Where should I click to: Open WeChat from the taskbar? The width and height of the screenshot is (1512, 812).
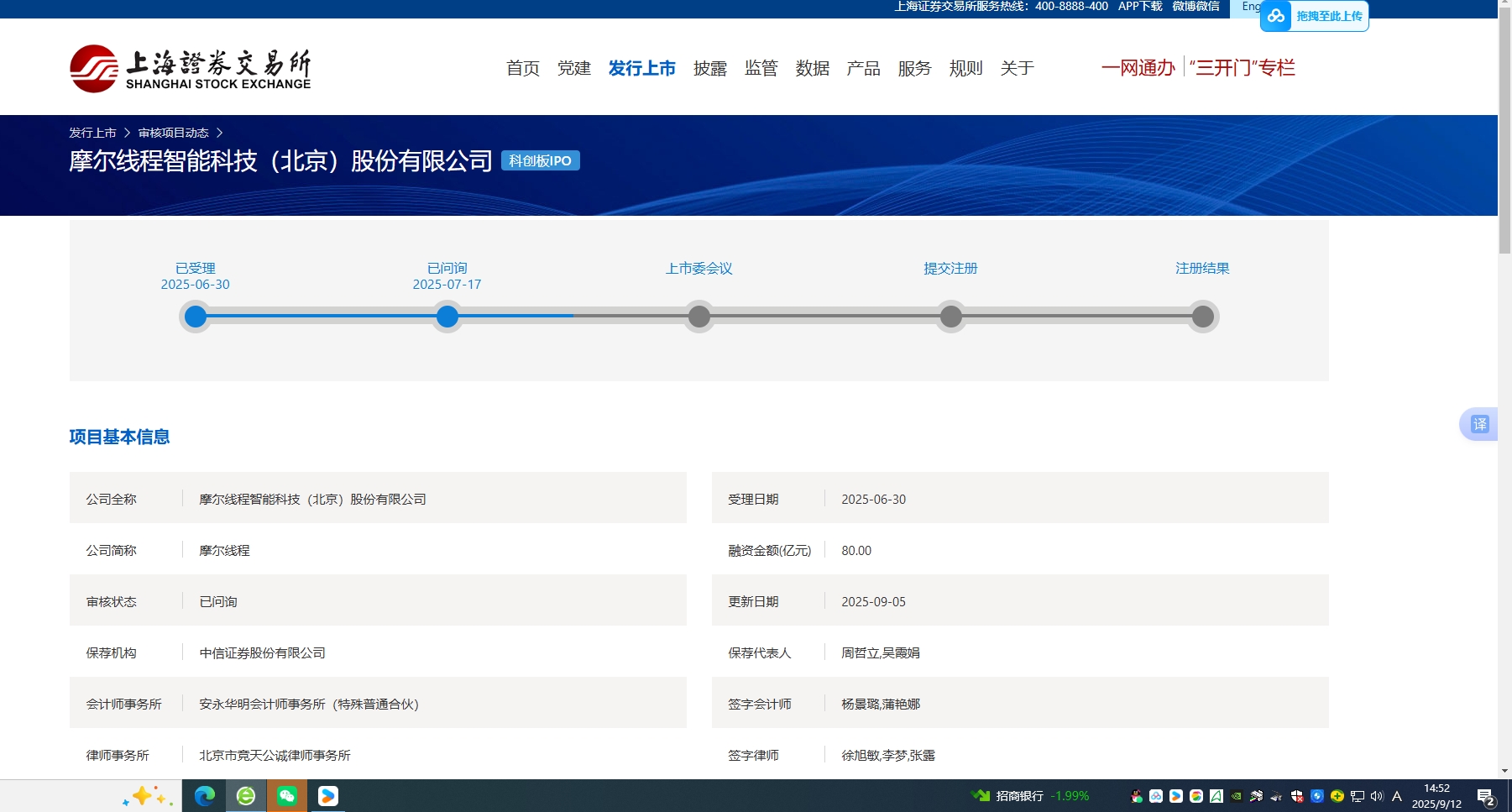click(x=287, y=795)
